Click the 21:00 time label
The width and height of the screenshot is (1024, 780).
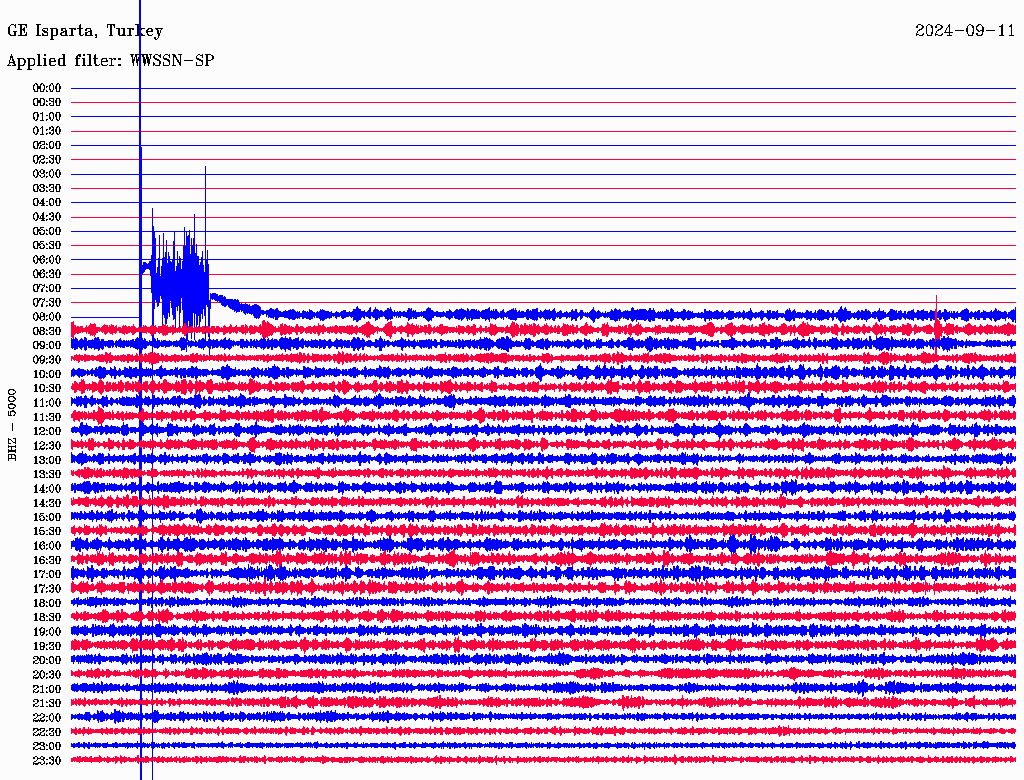(47, 689)
